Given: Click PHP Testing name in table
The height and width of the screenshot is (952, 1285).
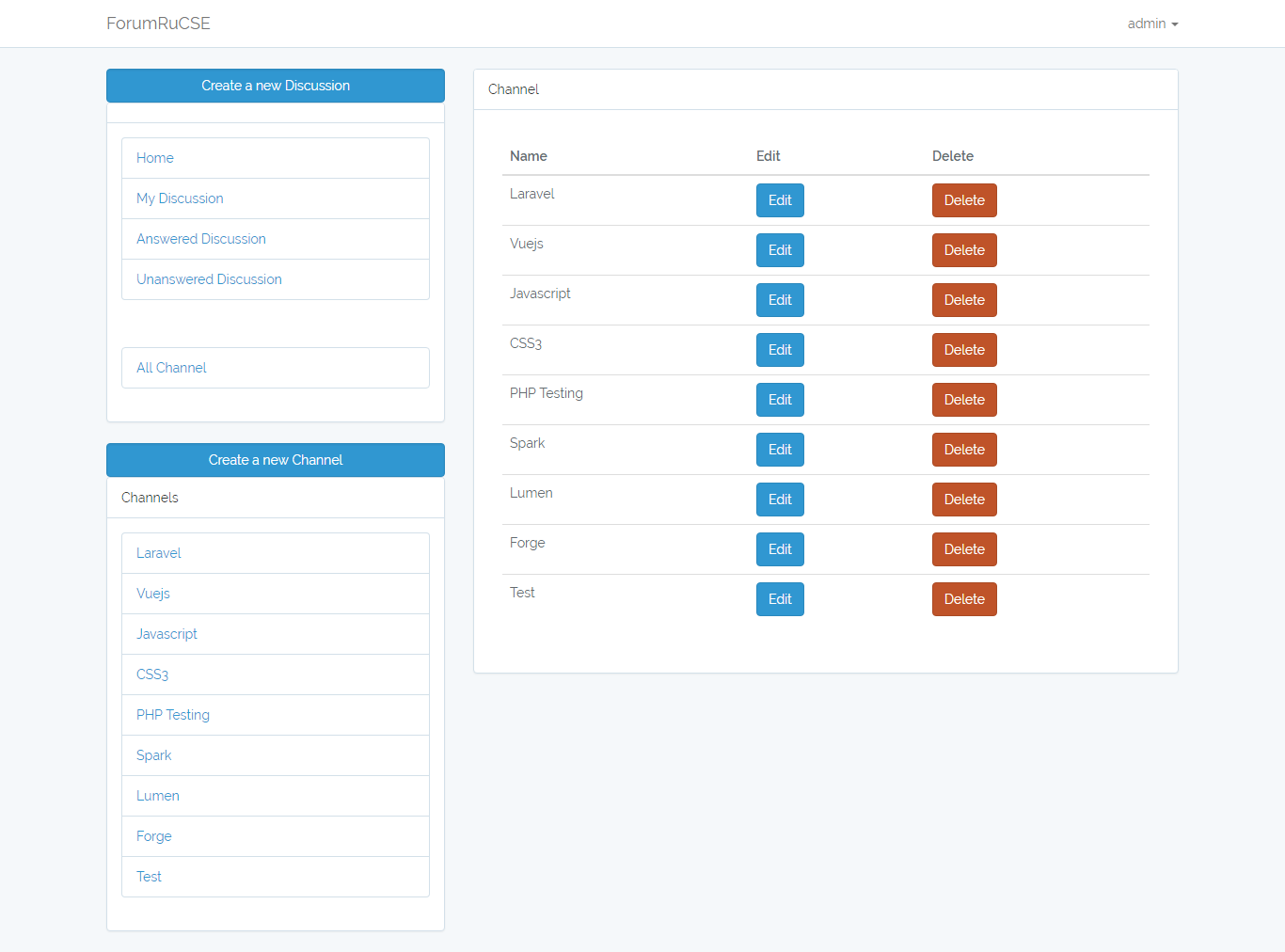Looking at the screenshot, I should coord(547,393).
